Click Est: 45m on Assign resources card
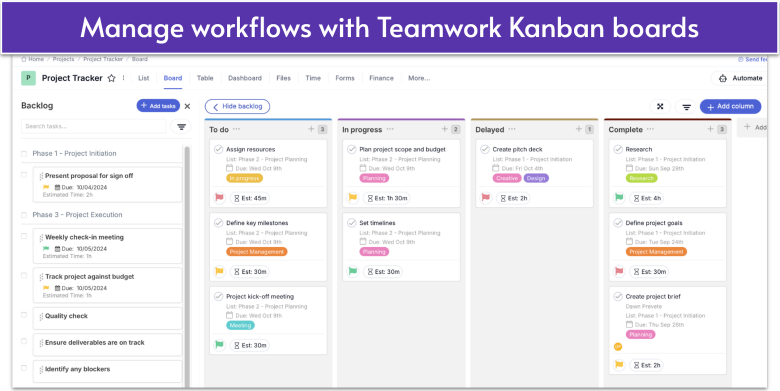 point(249,198)
